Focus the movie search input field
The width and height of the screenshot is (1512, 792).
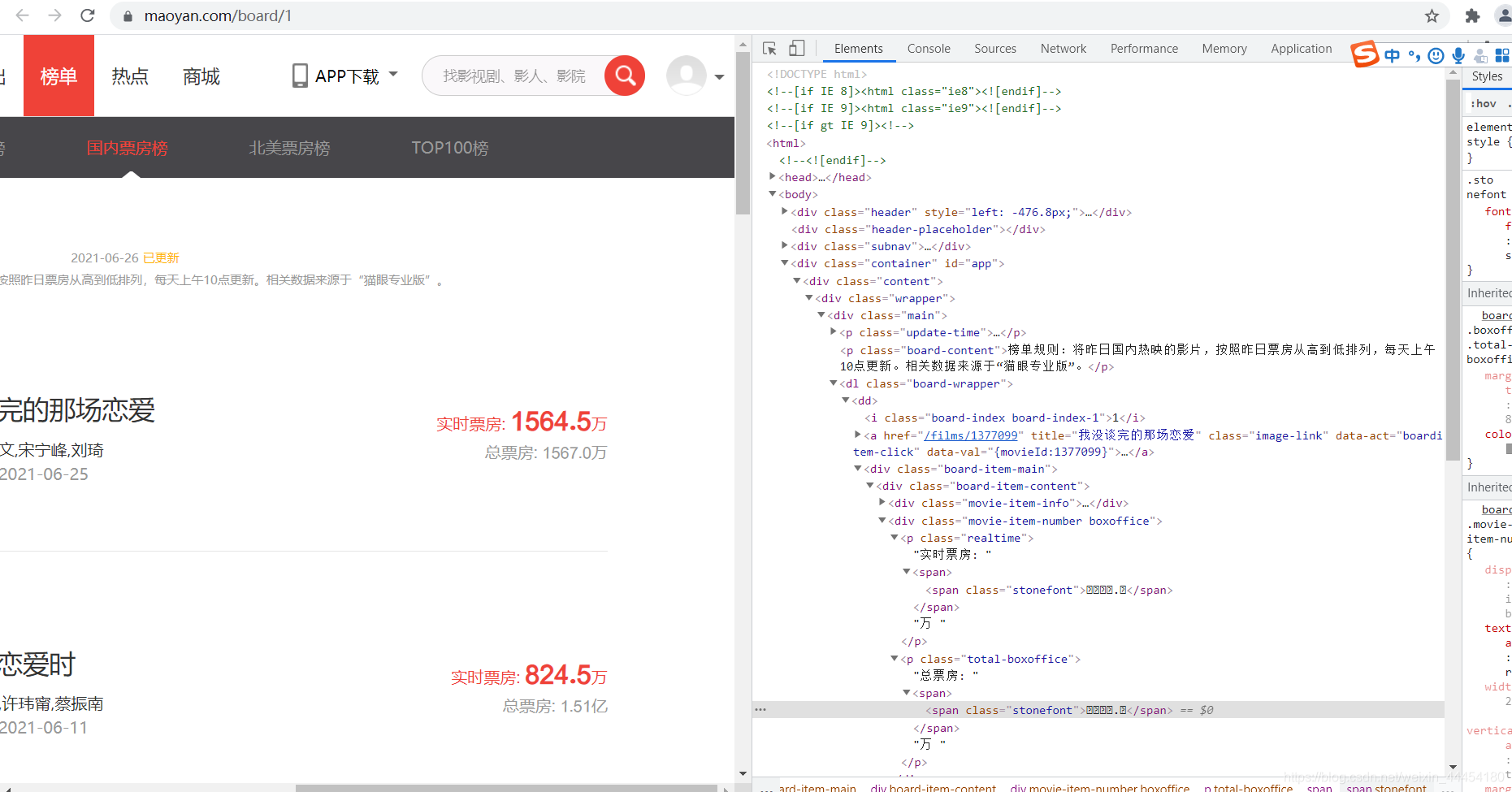[x=513, y=76]
